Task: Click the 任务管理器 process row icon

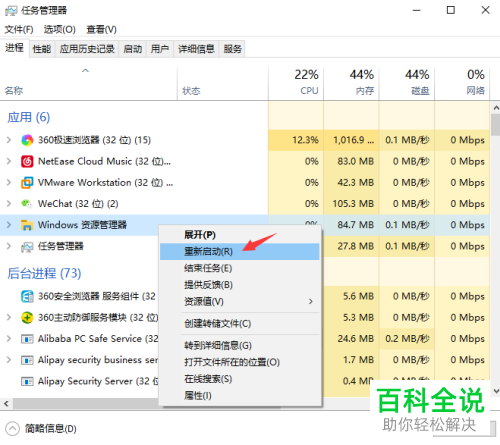Action: click(27, 247)
